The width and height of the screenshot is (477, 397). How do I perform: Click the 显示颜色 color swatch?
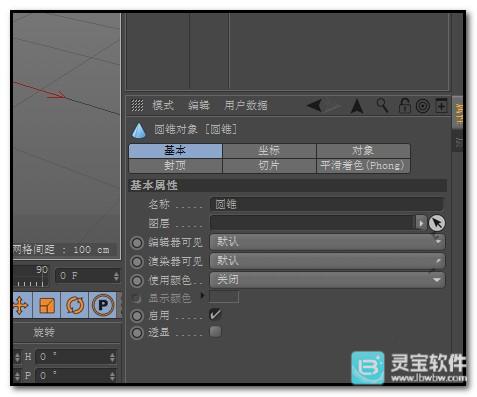(224, 297)
